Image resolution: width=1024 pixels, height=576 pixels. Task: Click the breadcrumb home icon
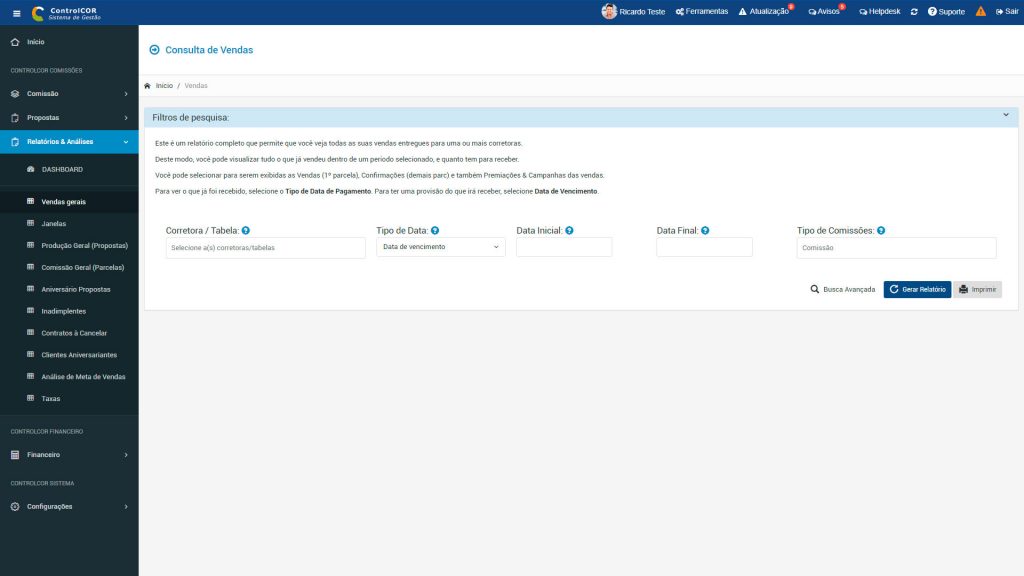[x=148, y=86]
